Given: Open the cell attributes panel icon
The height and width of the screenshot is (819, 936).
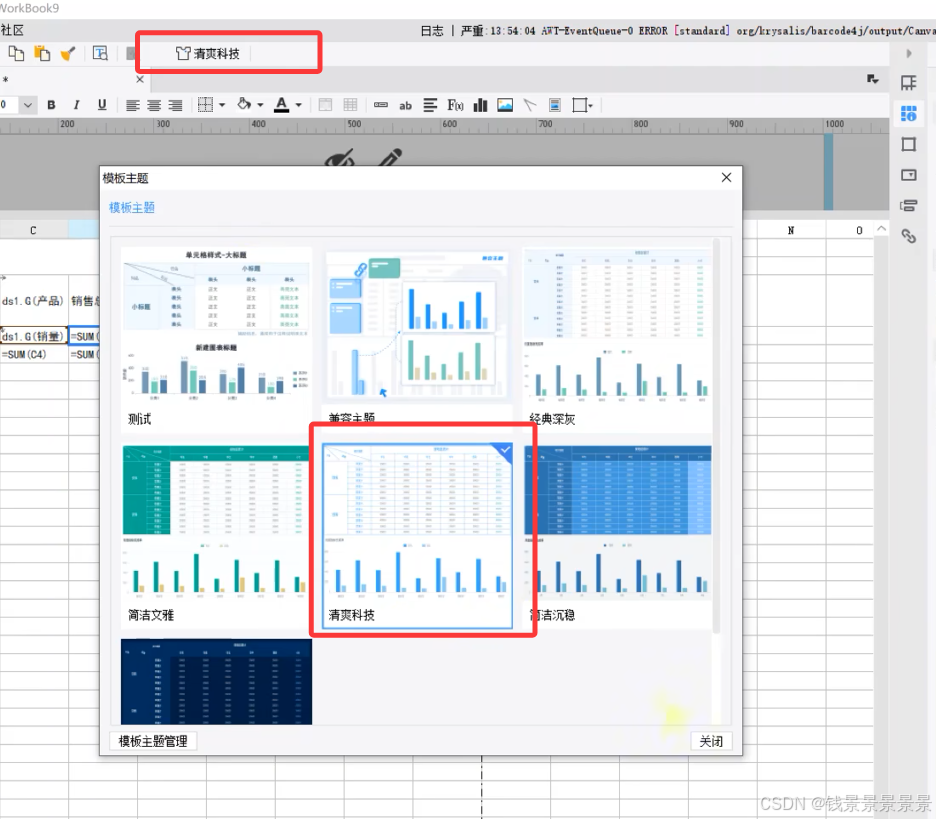Looking at the screenshot, I should [x=909, y=113].
